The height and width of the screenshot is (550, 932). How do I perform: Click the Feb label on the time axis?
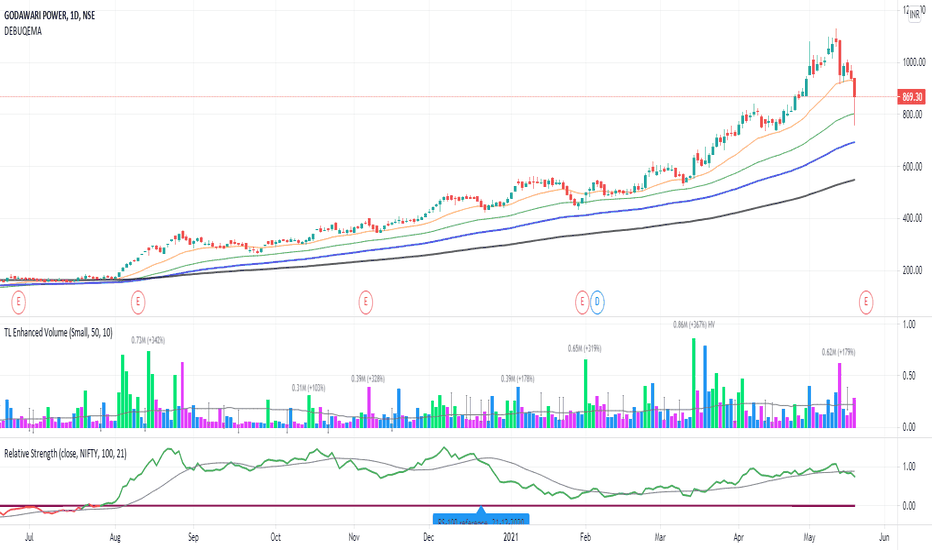585,538
